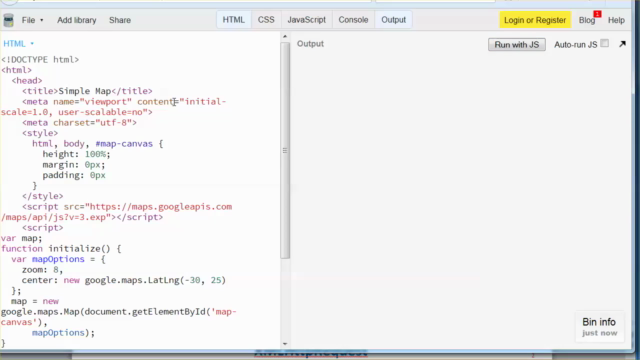Click the 'meta charset="utf-8"' line
Screen dimensions: 640x360
pos(79,122)
